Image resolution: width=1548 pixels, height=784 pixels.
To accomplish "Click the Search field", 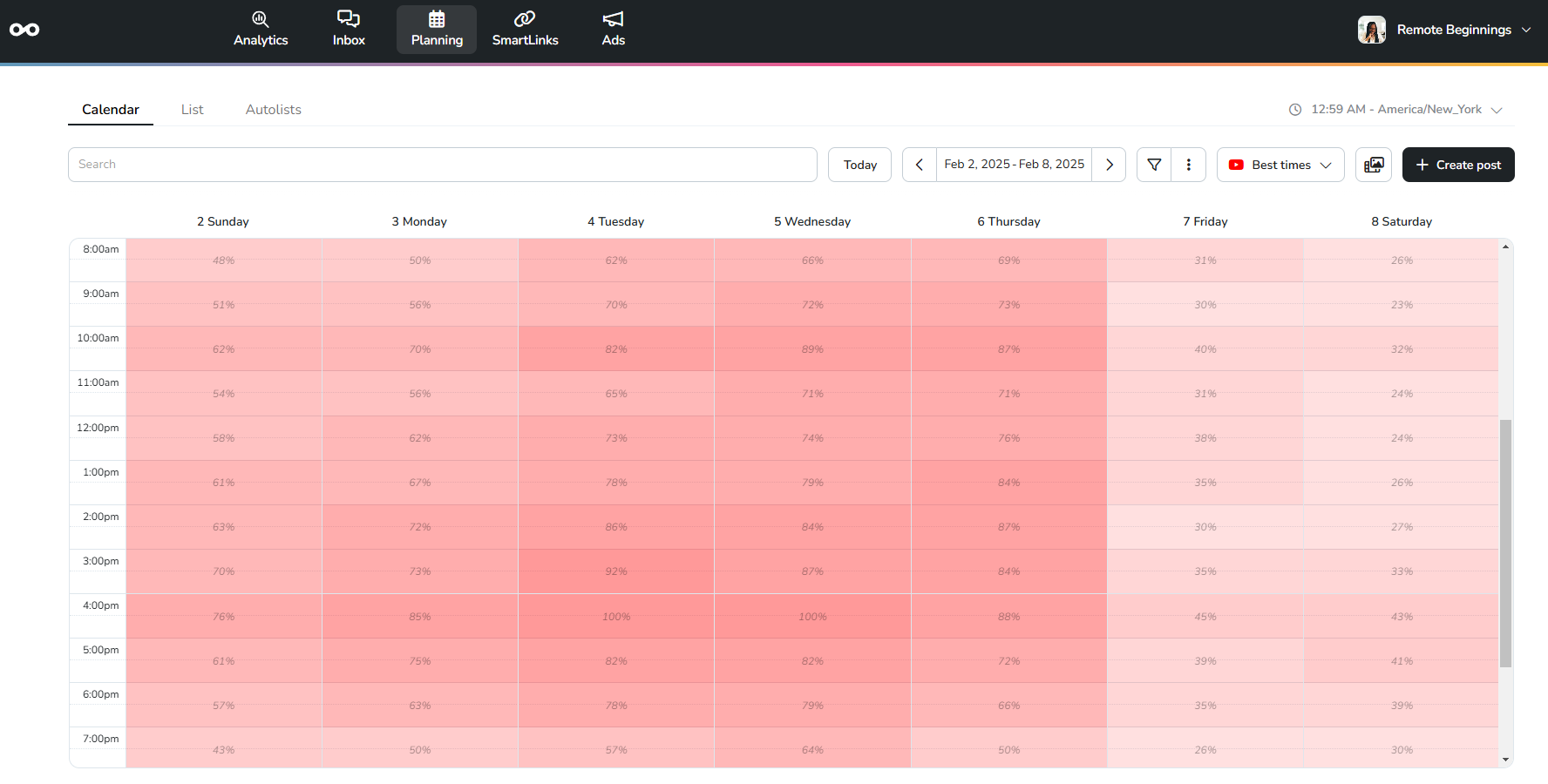I will pyautogui.click(x=442, y=164).
